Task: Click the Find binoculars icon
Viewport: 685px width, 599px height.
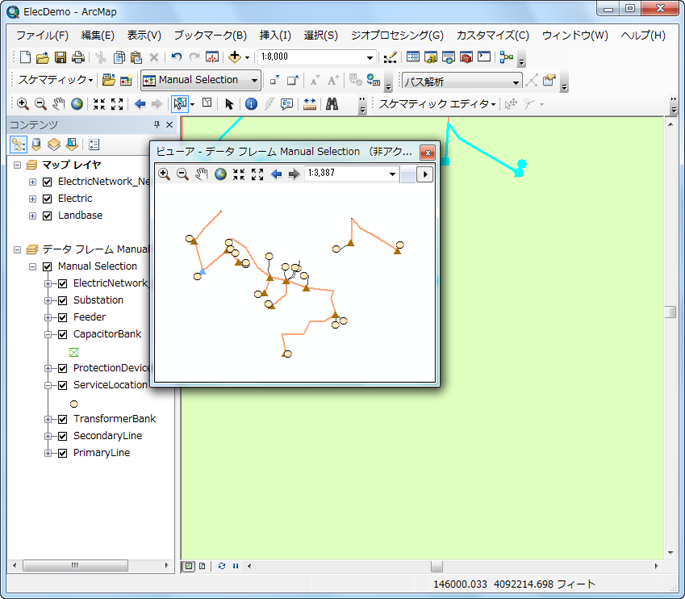Action: point(332,103)
